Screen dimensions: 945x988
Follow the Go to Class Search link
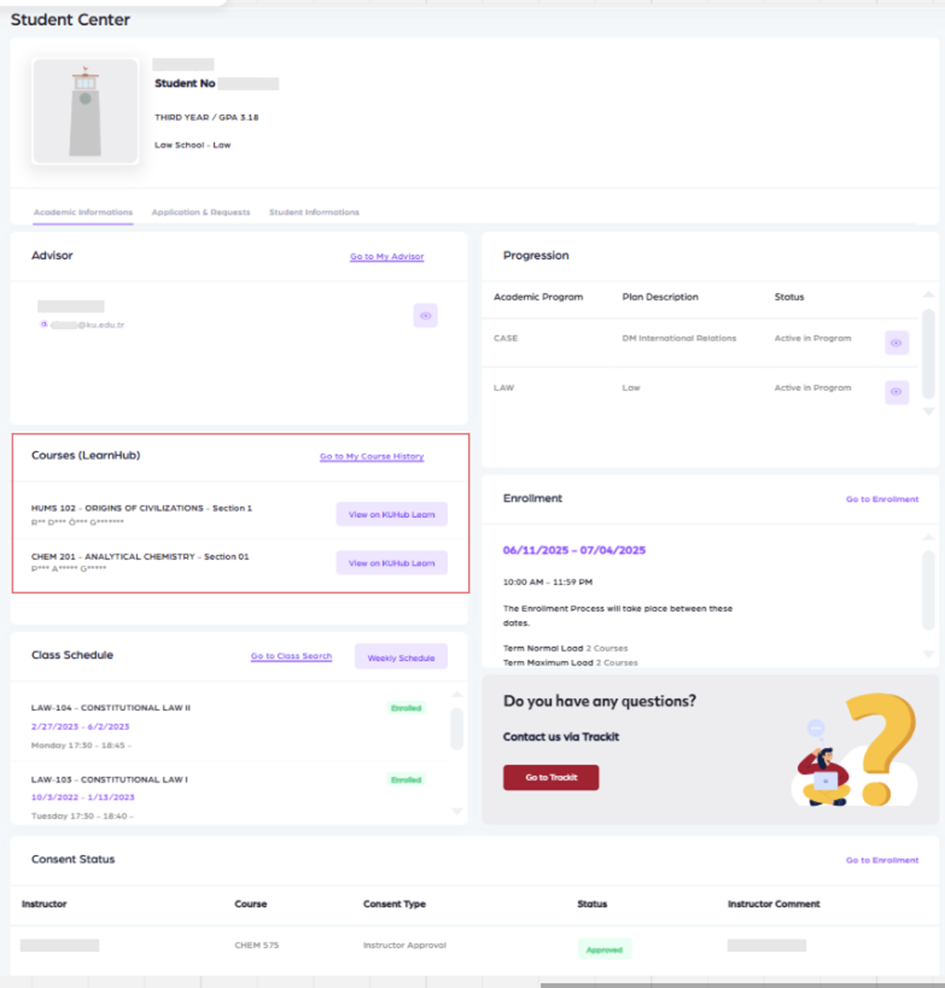click(291, 657)
